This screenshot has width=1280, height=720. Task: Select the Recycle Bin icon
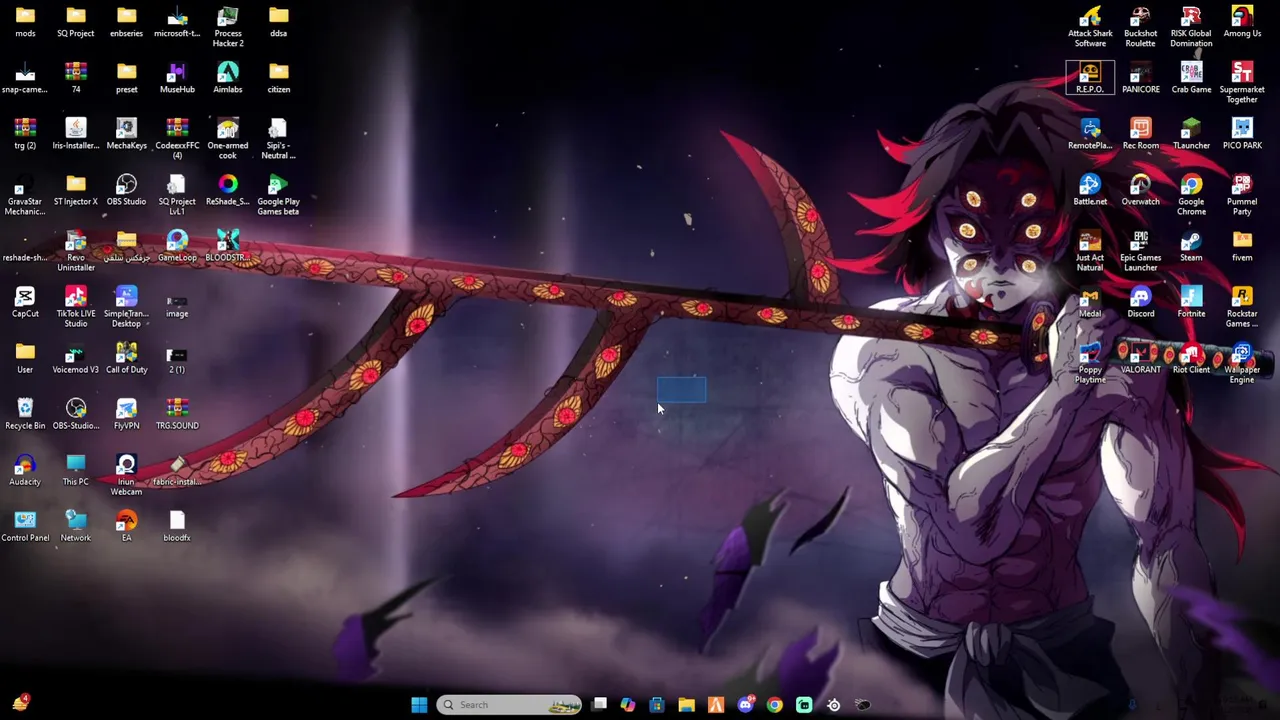[x=25, y=413]
